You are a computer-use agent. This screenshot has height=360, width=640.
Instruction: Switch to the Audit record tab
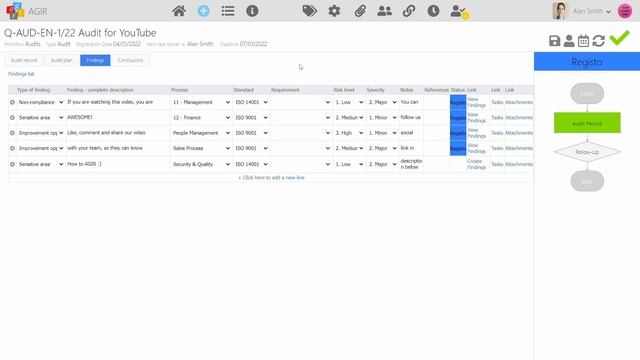pyautogui.click(x=24, y=60)
